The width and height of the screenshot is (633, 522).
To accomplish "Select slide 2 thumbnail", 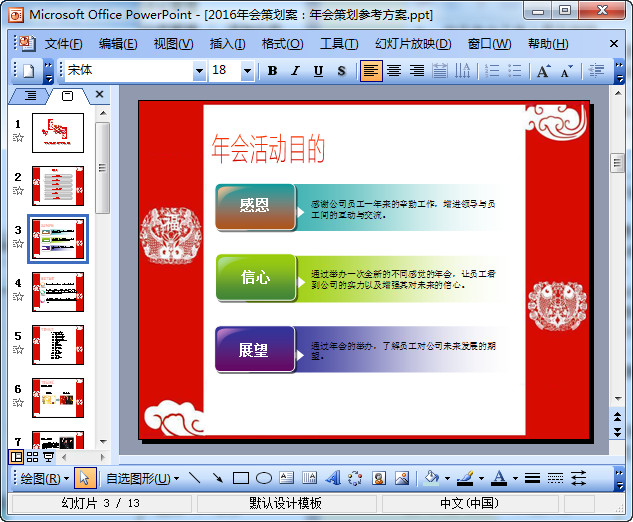I will (x=58, y=186).
